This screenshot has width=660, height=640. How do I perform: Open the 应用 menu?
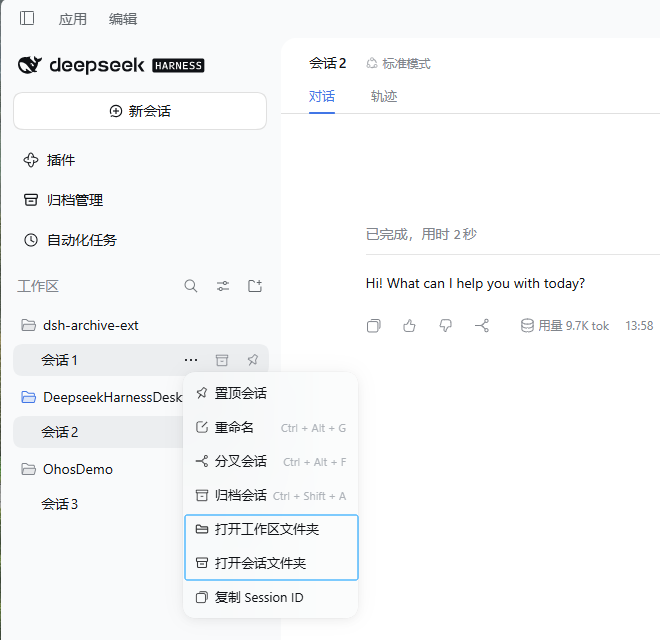72,19
